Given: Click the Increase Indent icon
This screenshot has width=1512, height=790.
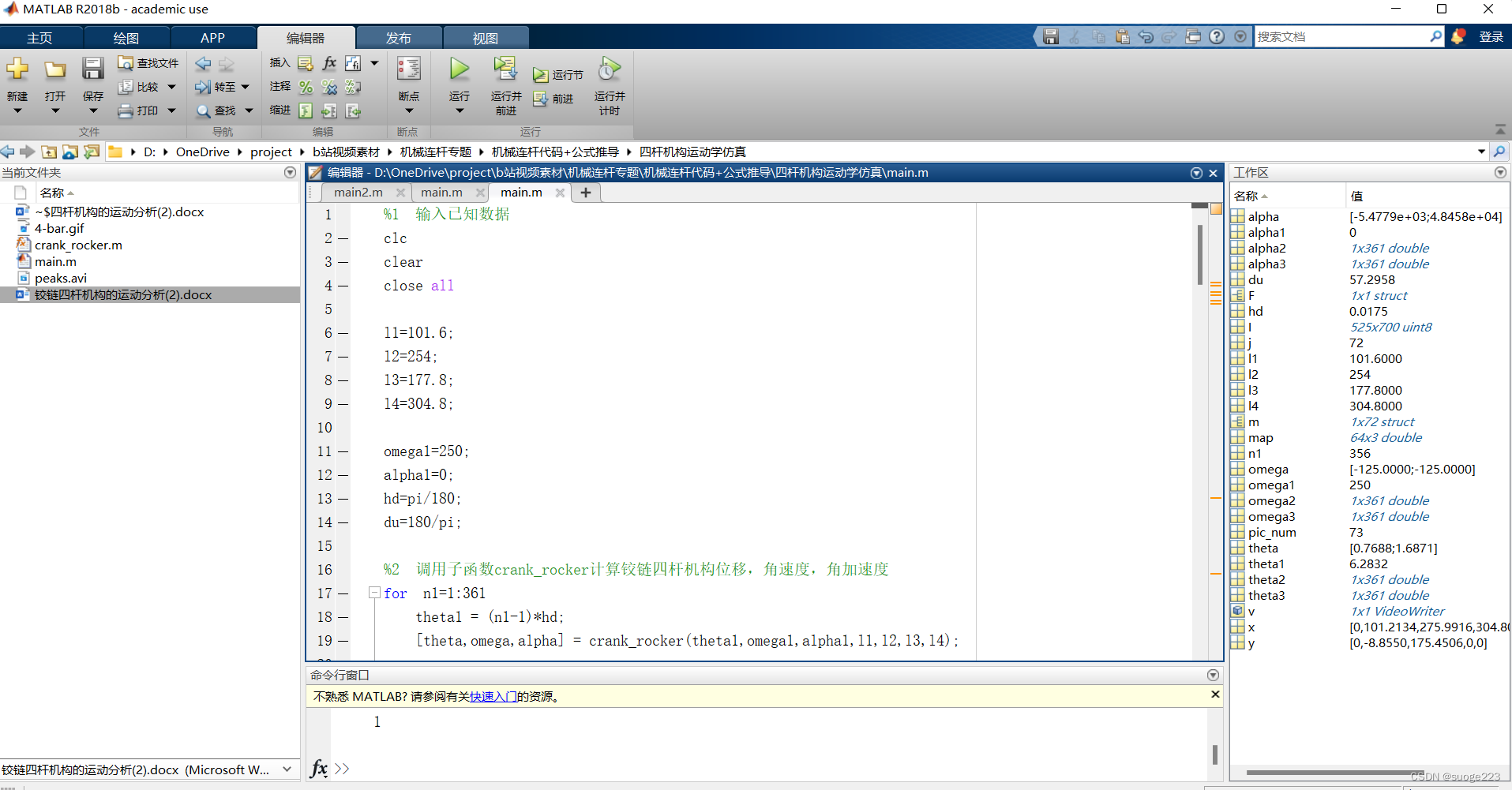Looking at the screenshot, I should pyautogui.click(x=329, y=110).
